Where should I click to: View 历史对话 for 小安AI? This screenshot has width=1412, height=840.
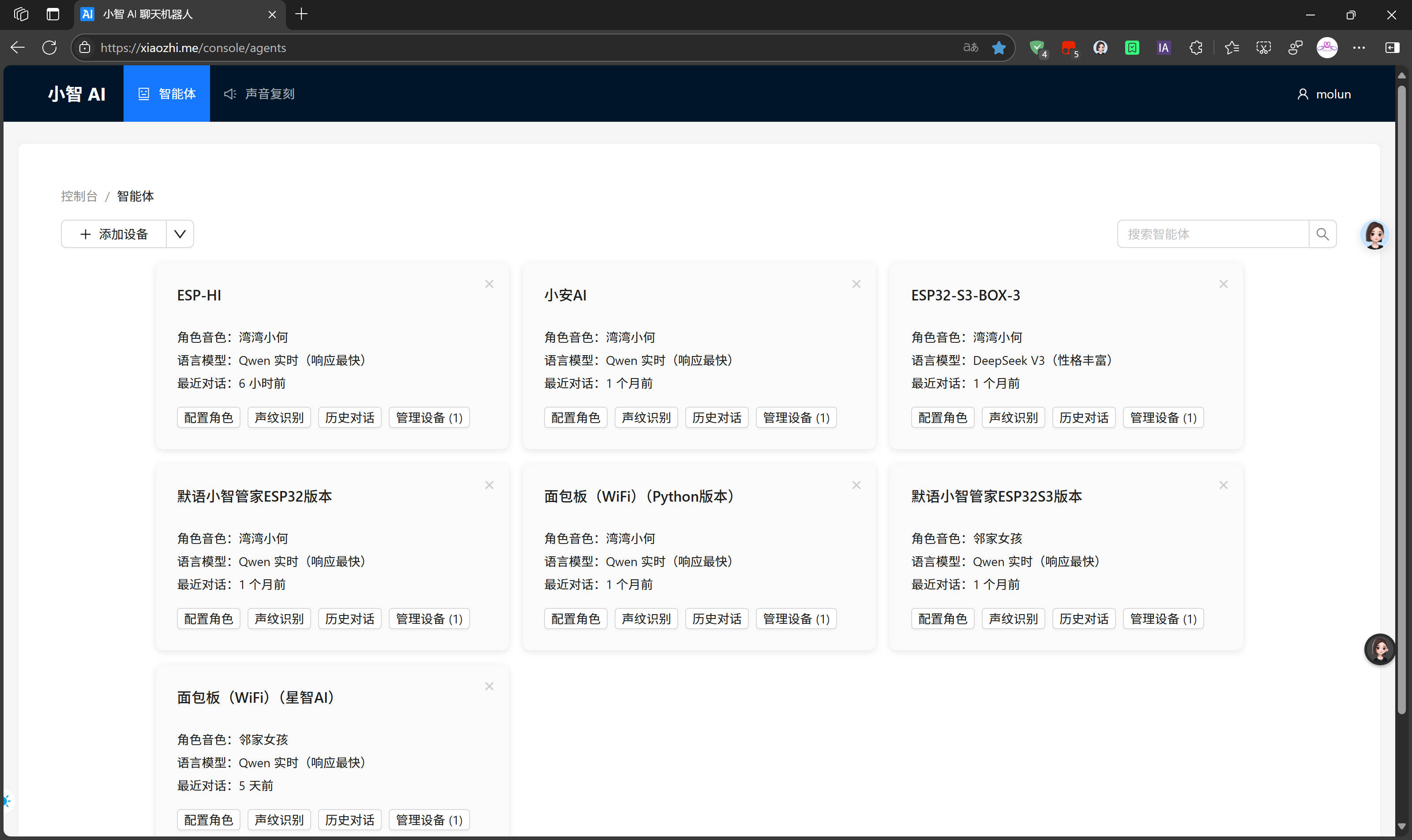[x=717, y=418]
